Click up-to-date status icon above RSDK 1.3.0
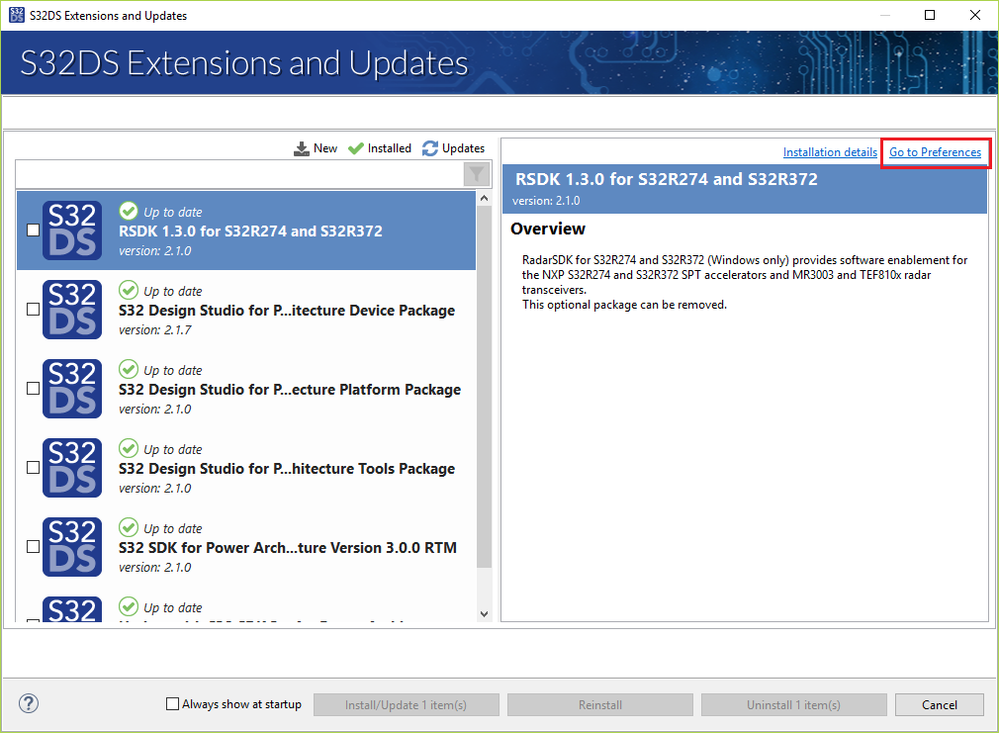Viewport: 999px width, 733px height. tap(128, 211)
